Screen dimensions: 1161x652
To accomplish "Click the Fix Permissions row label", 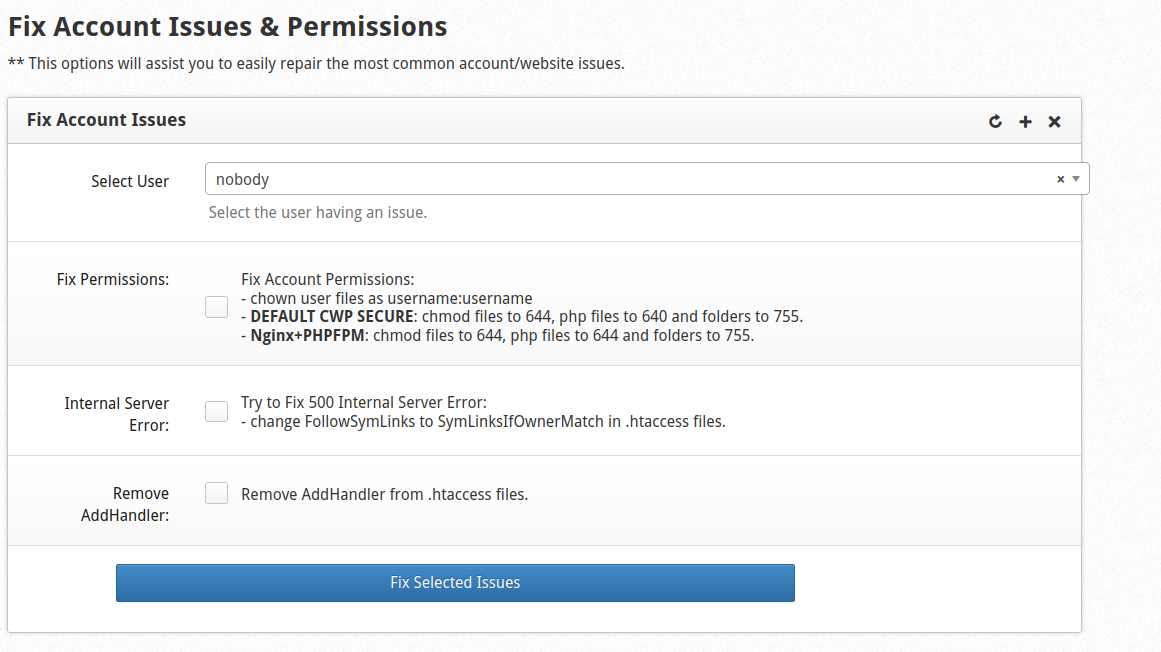I will (x=113, y=279).
